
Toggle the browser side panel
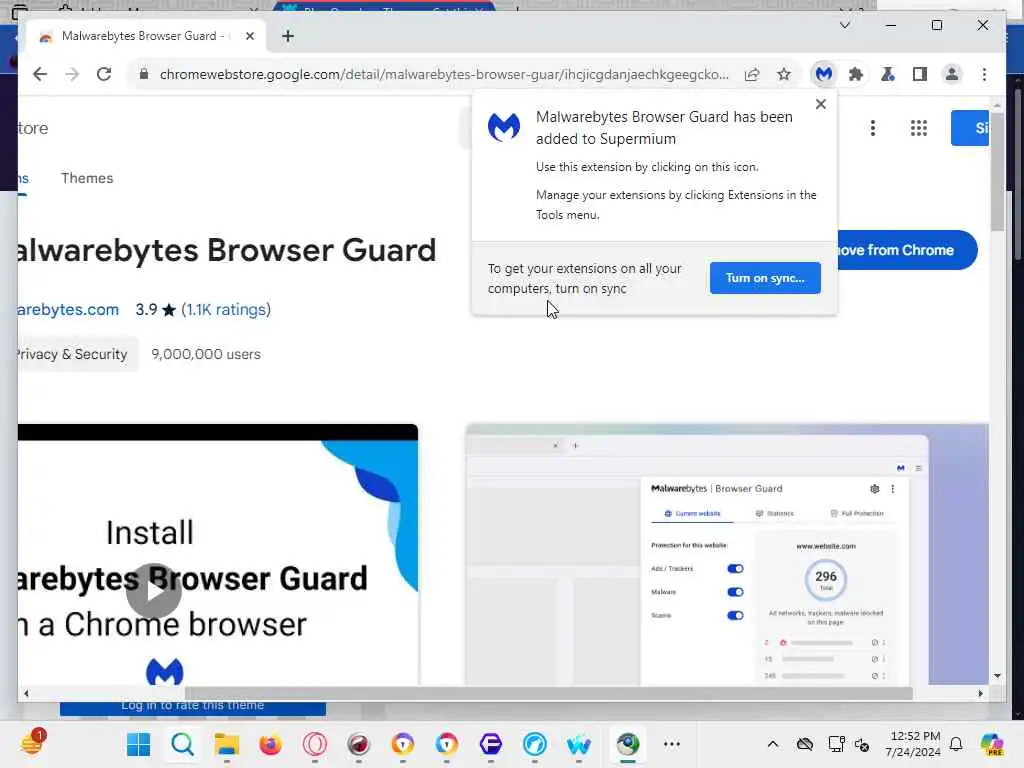click(920, 74)
